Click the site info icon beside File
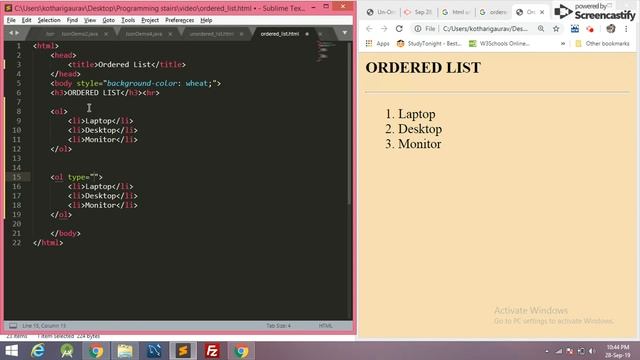640x360 pixels. (x=418, y=29)
